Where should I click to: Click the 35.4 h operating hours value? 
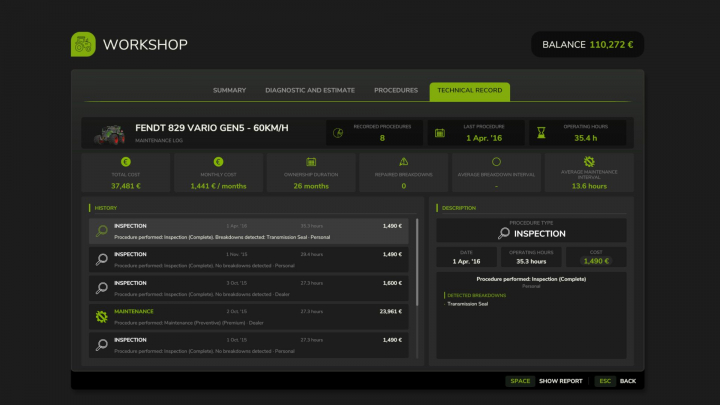585,138
